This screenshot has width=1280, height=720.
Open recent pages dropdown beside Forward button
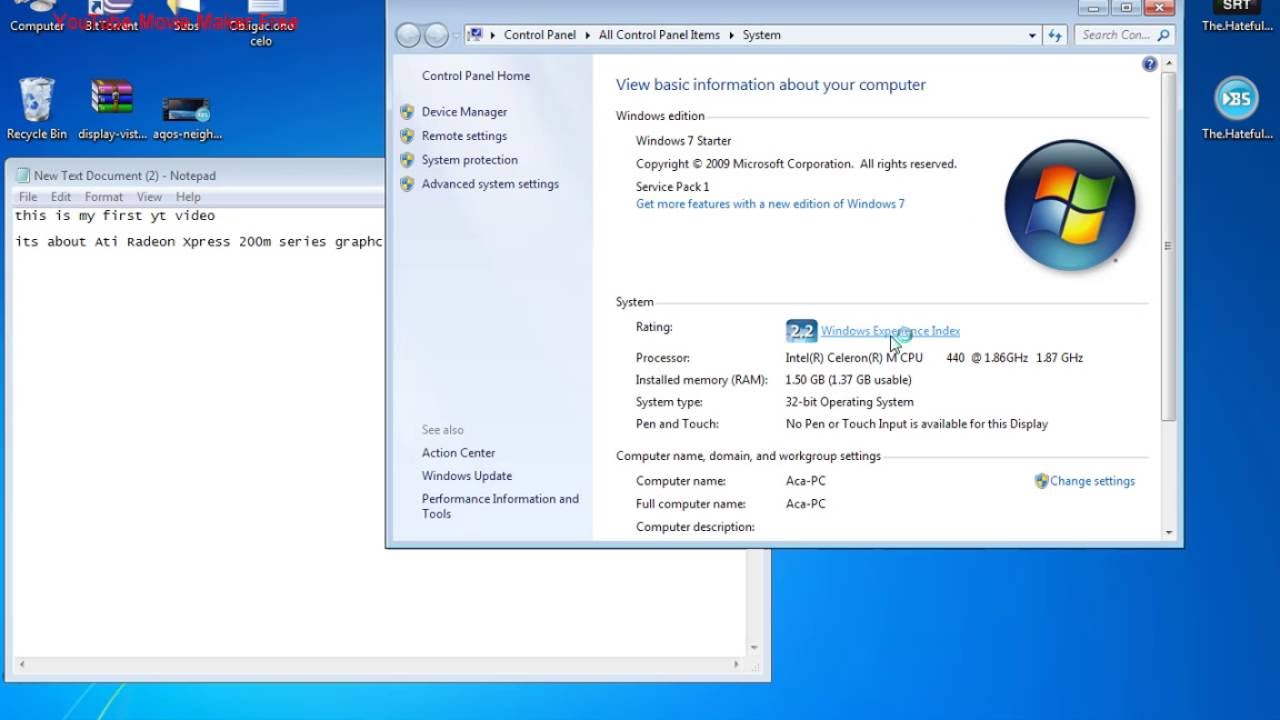tap(456, 36)
